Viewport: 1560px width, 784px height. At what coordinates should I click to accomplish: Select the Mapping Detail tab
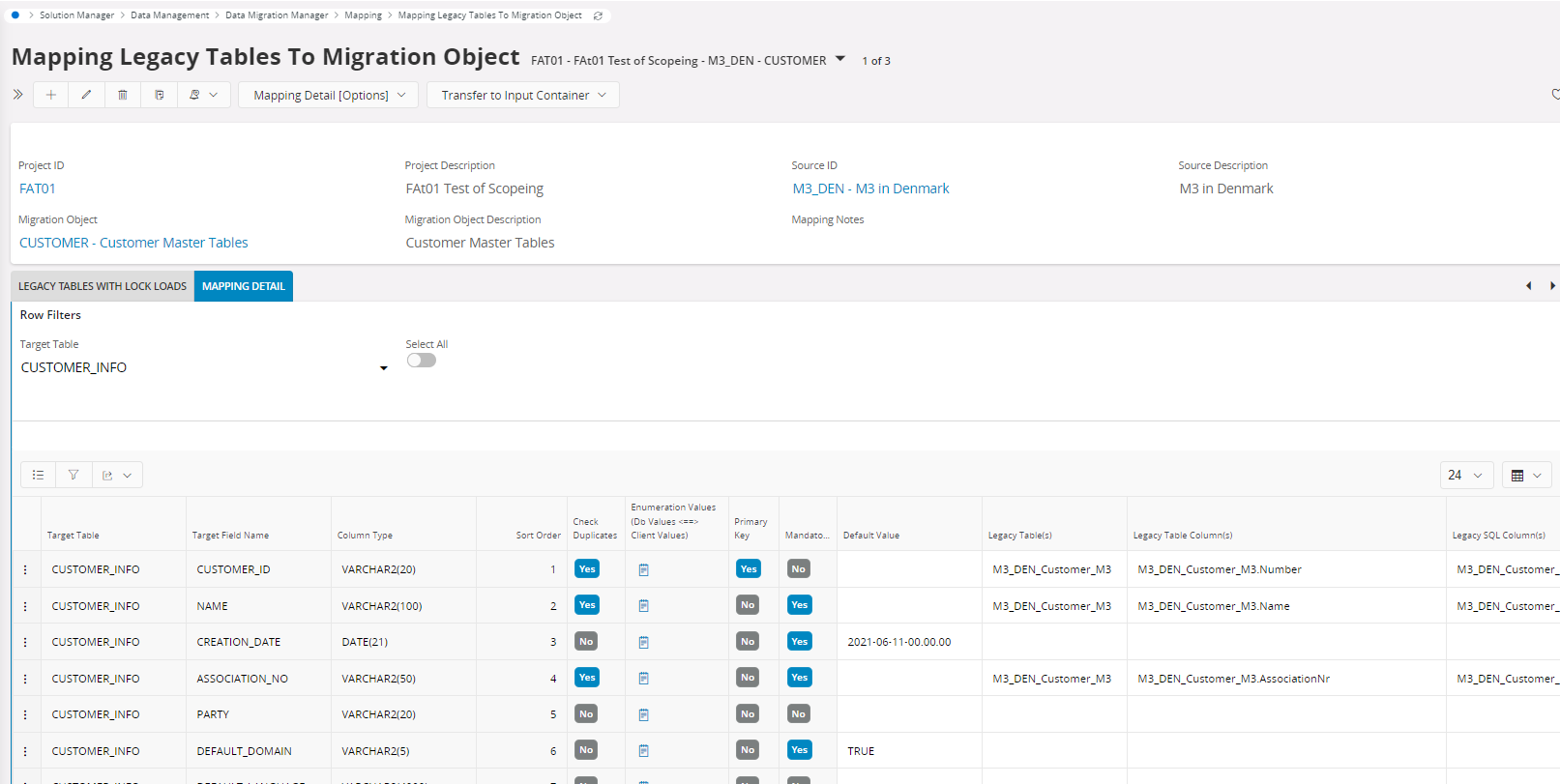(244, 286)
